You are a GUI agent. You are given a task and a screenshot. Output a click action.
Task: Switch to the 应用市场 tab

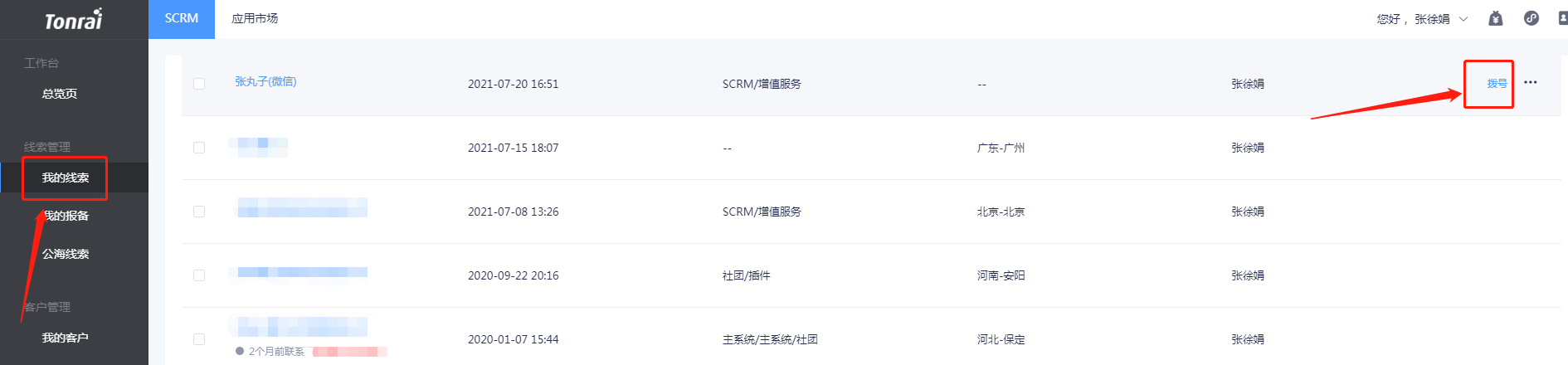[x=255, y=19]
